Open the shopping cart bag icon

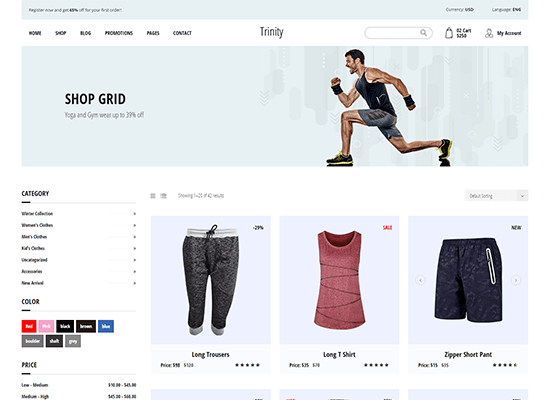(x=449, y=33)
